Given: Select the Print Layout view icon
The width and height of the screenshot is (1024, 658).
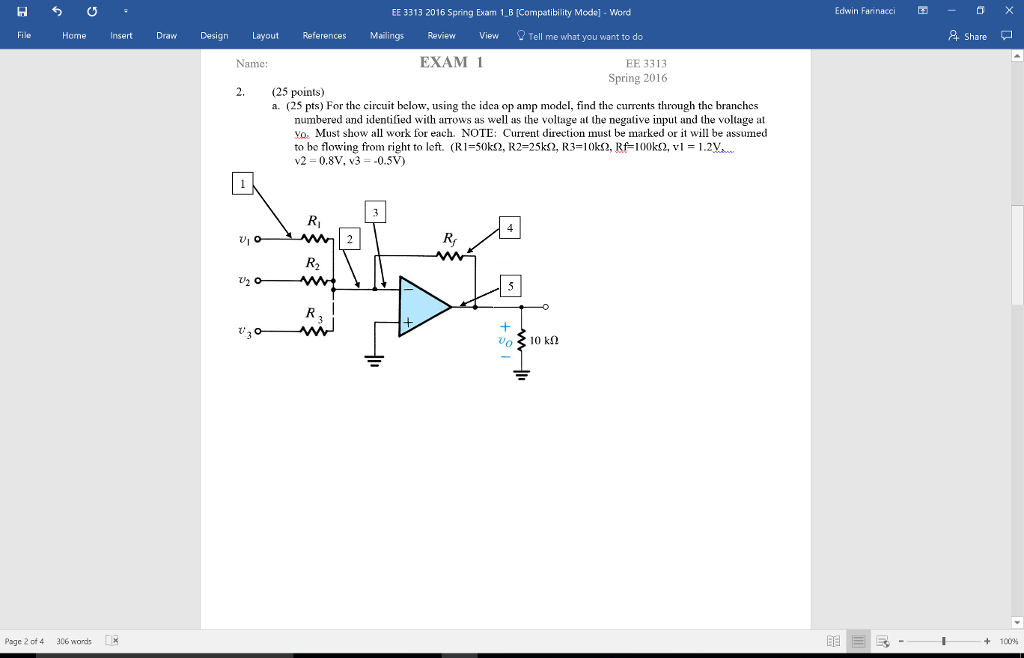Looking at the screenshot, I should (x=856, y=641).
